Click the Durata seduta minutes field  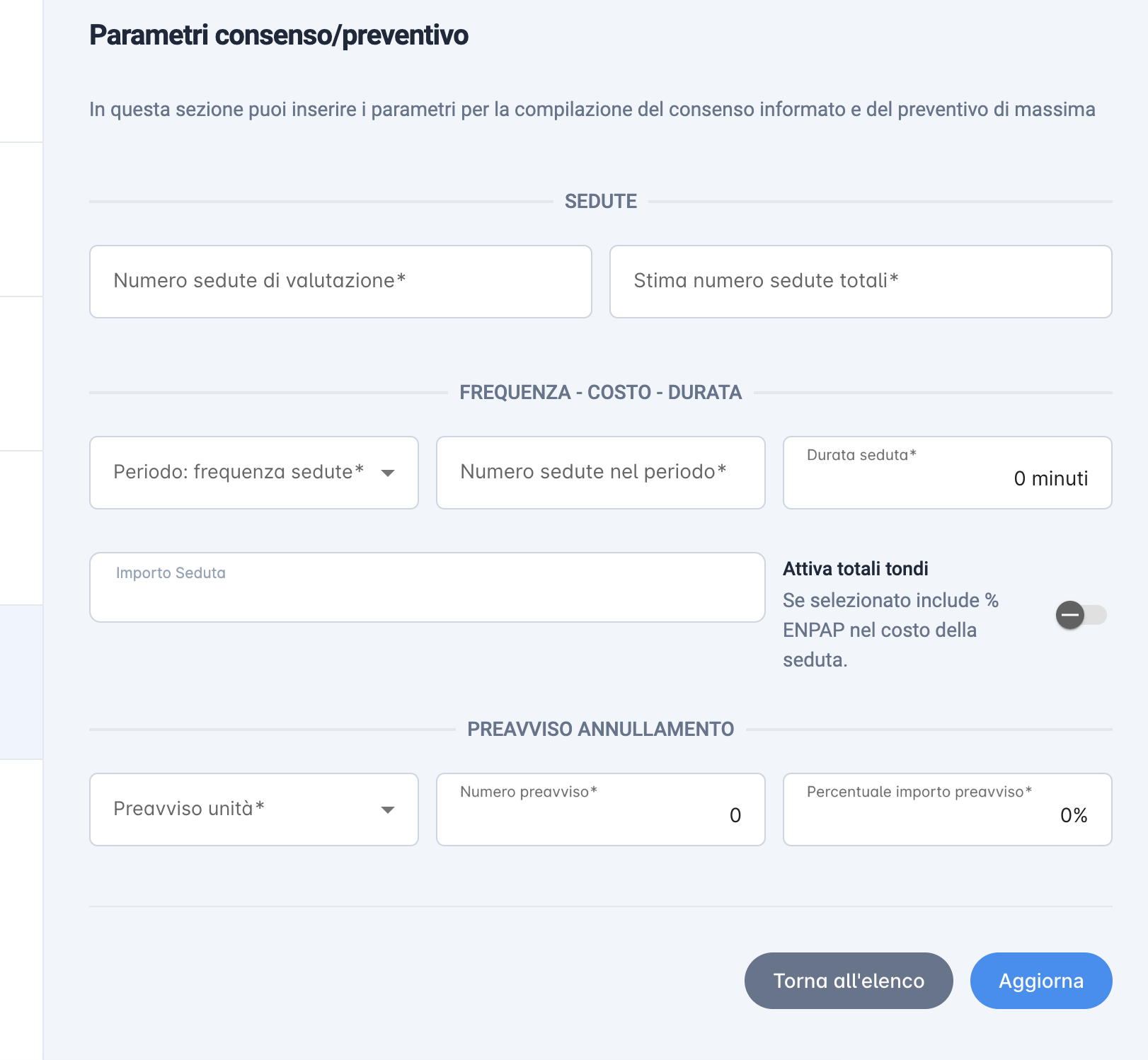coord(948,473)
